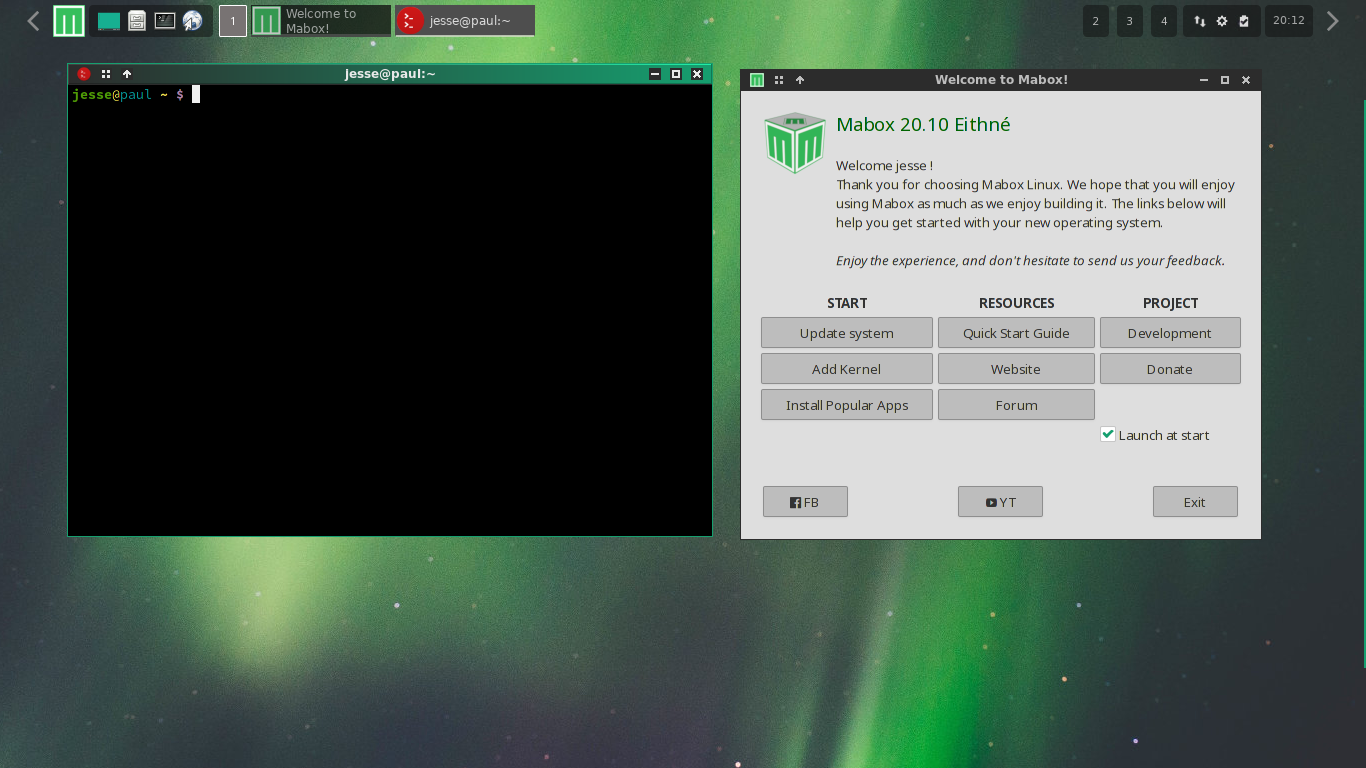Launch the terminal from panel launcher
Viewport: 1366px width, 768px height.
(165, 20)
